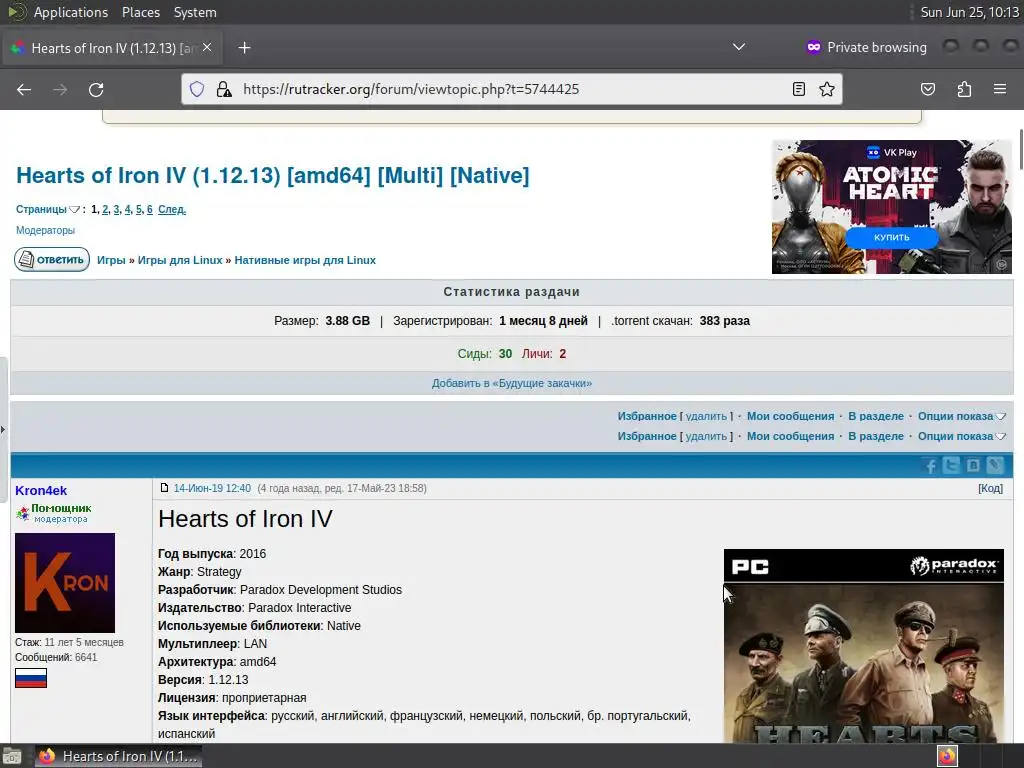Go back with the browser back arrow
The image size is (1024, 768).
click(24, 89)
